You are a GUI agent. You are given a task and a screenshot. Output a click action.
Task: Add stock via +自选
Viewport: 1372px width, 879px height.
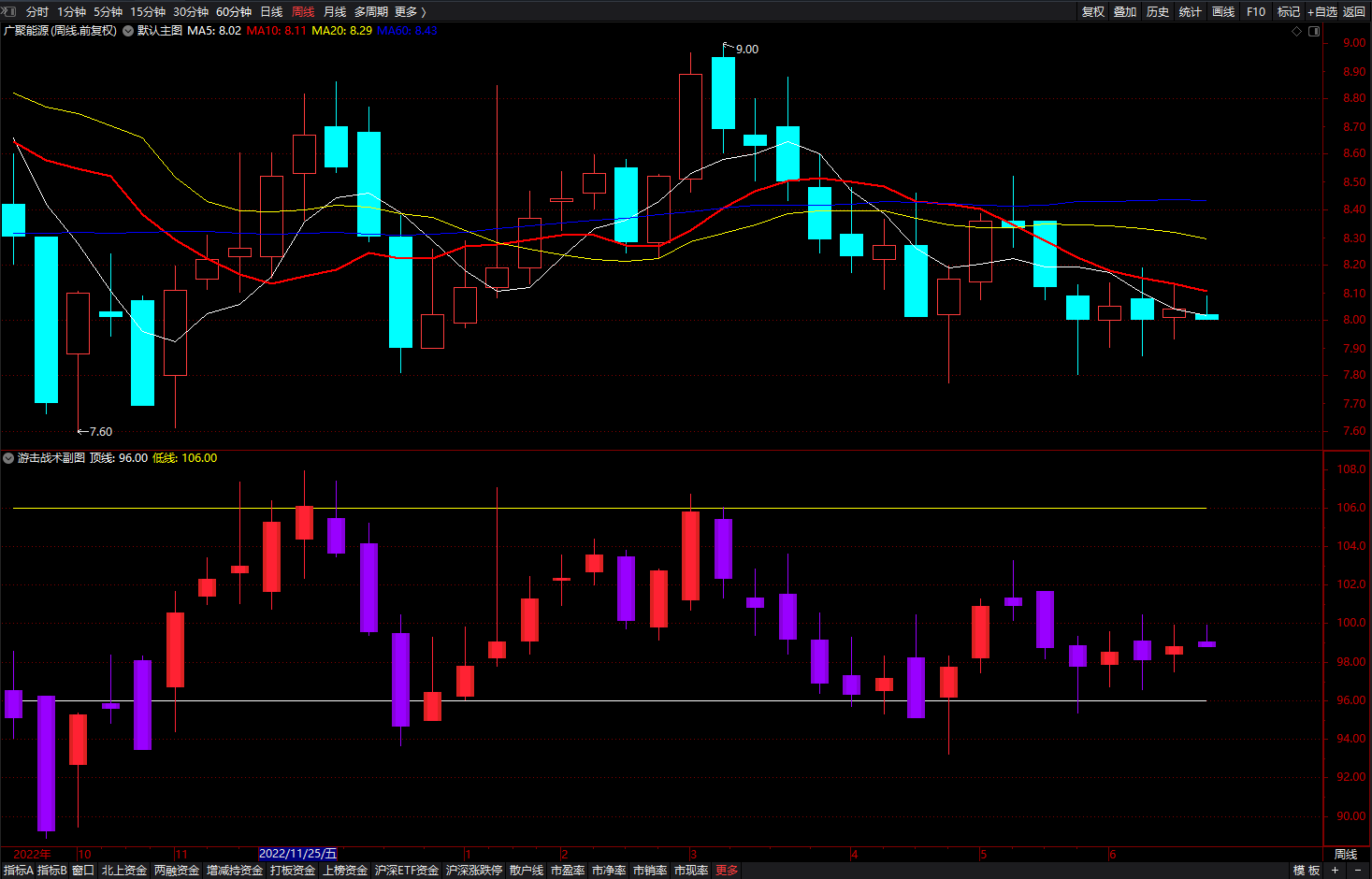(1322, 11)
